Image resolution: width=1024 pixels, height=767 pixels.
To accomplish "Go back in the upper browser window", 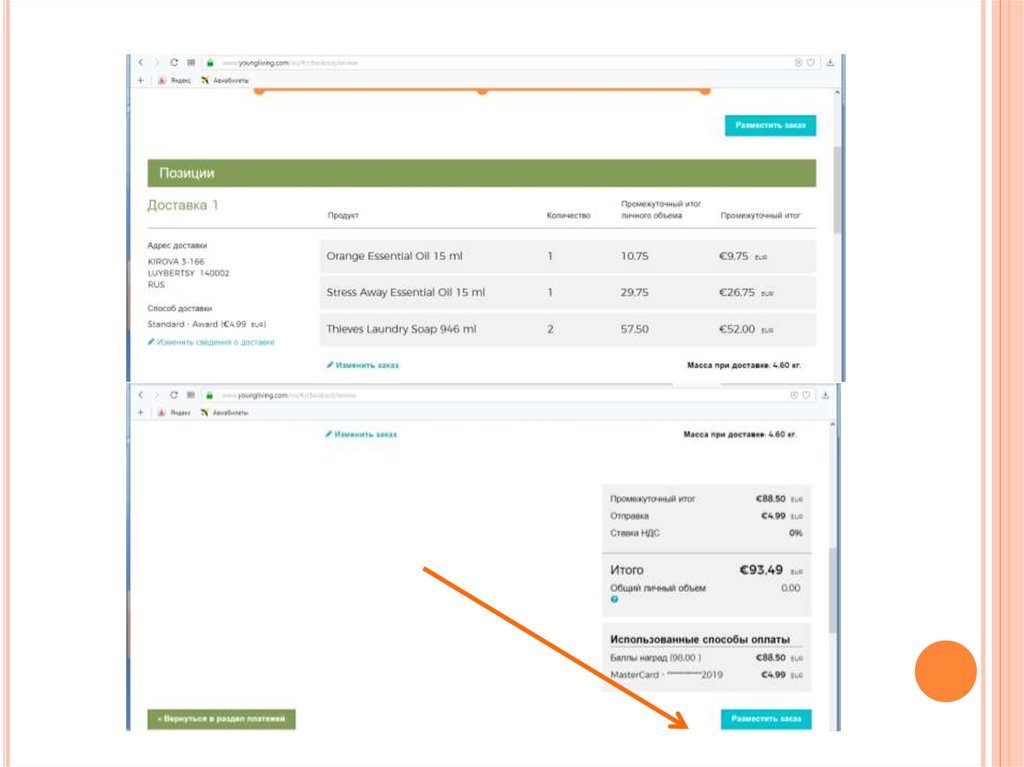I will point(140,63).
